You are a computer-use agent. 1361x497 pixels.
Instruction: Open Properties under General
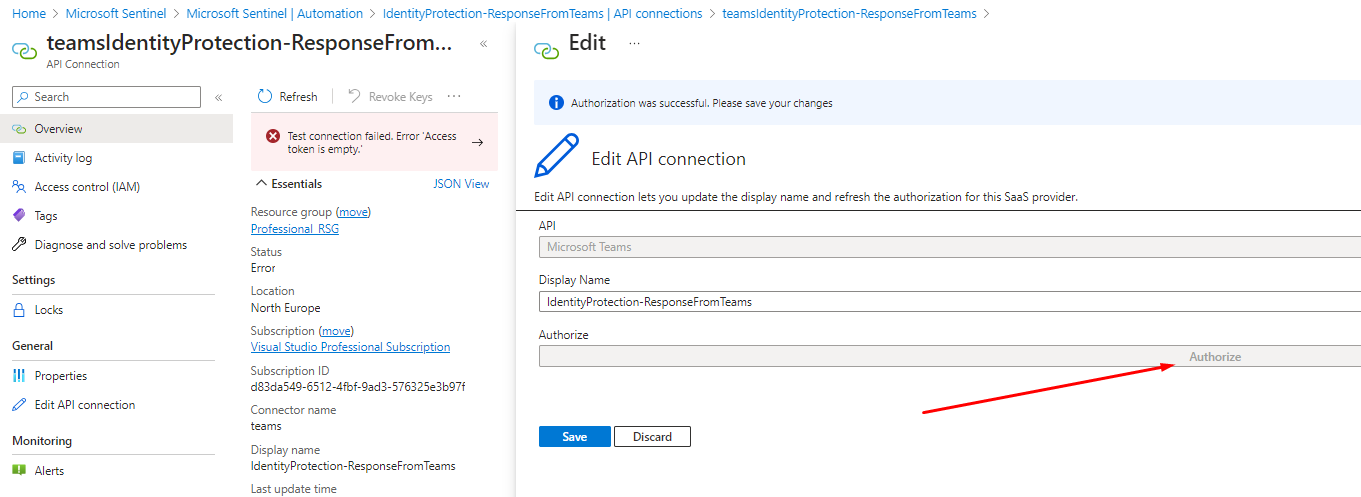tap(60, 376)
